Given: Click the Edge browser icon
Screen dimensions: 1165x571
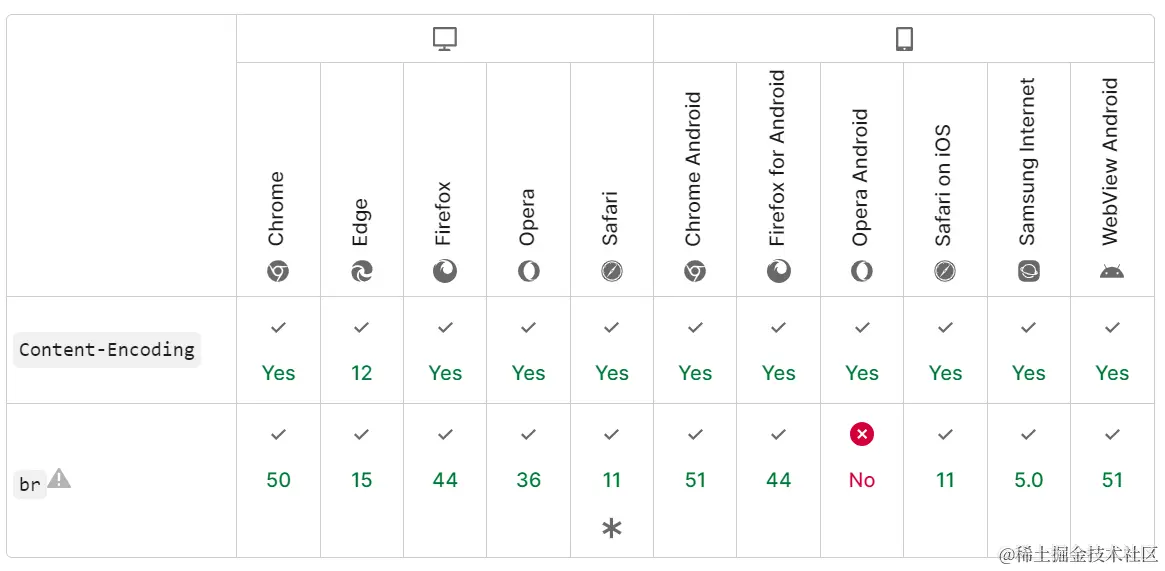Looking at the screenshot, I should coord(361,271).
